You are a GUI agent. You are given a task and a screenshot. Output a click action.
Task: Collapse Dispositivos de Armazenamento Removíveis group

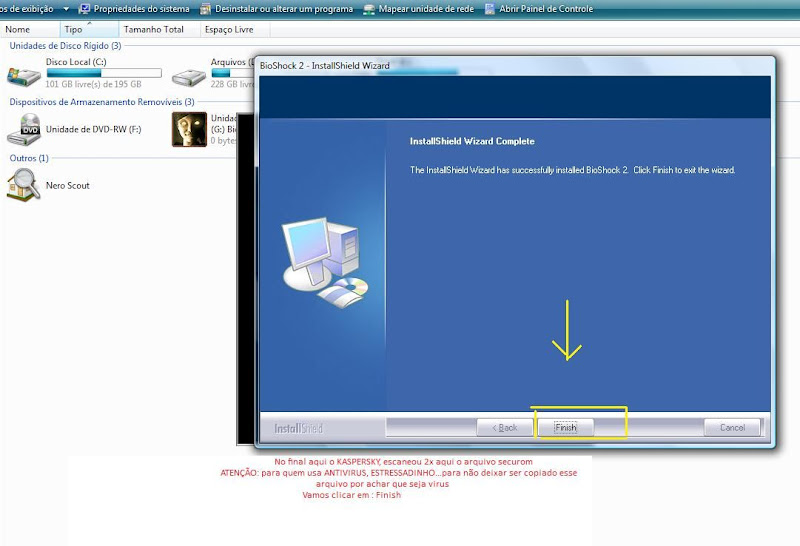pyautogui.click(x=102, y=102)
